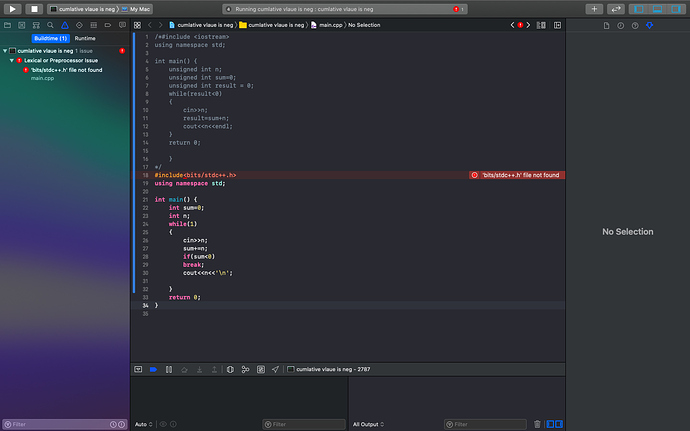Click the Run play button
Viewport: 690px width, 431px height.
tap(12, 9)
